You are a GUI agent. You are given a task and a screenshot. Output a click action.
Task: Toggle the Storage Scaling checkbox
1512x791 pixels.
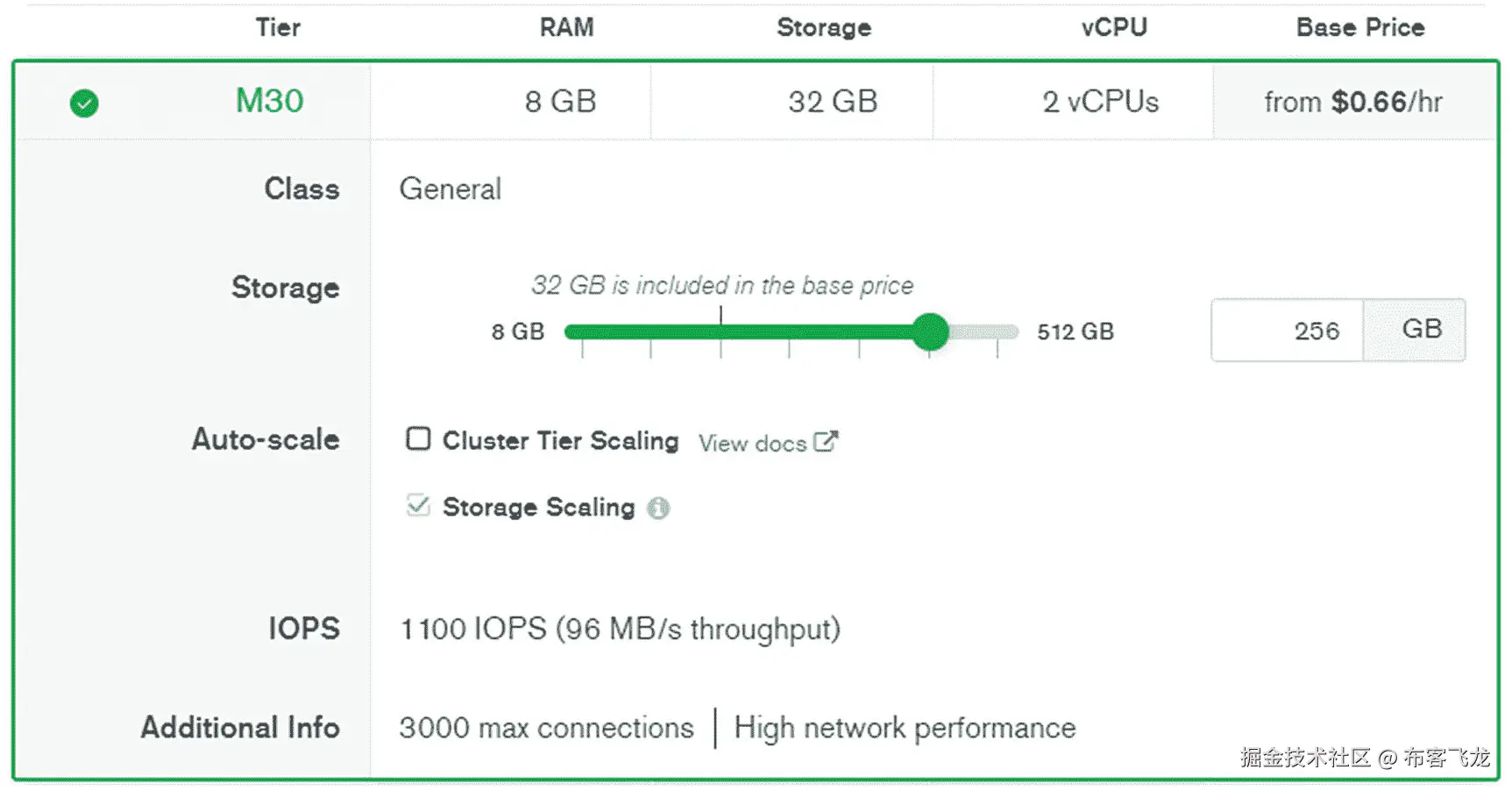point(418,505)
